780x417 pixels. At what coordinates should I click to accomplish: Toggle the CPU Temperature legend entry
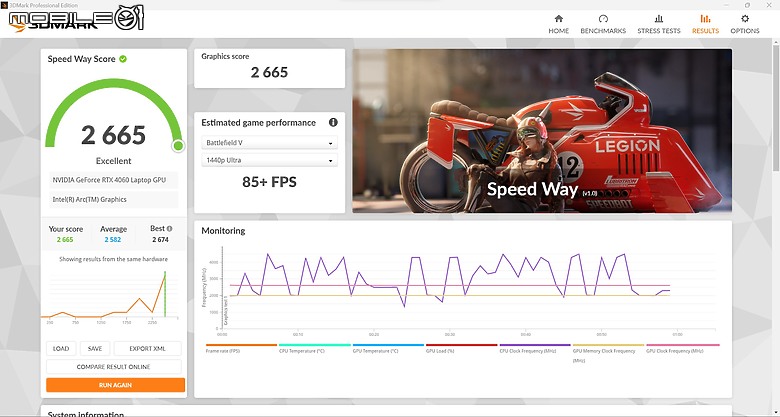(314, 348)
